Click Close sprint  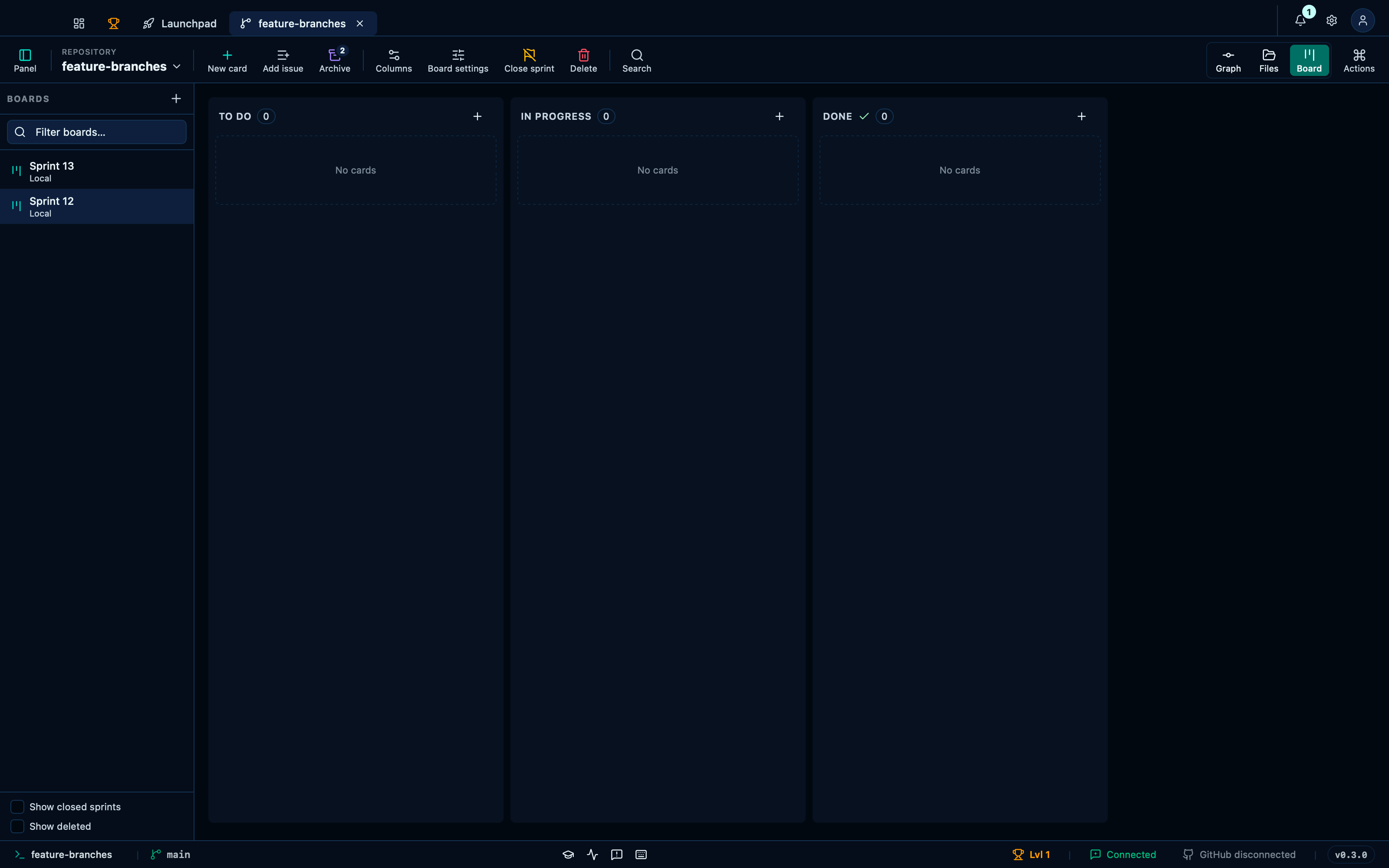(529, 60)
